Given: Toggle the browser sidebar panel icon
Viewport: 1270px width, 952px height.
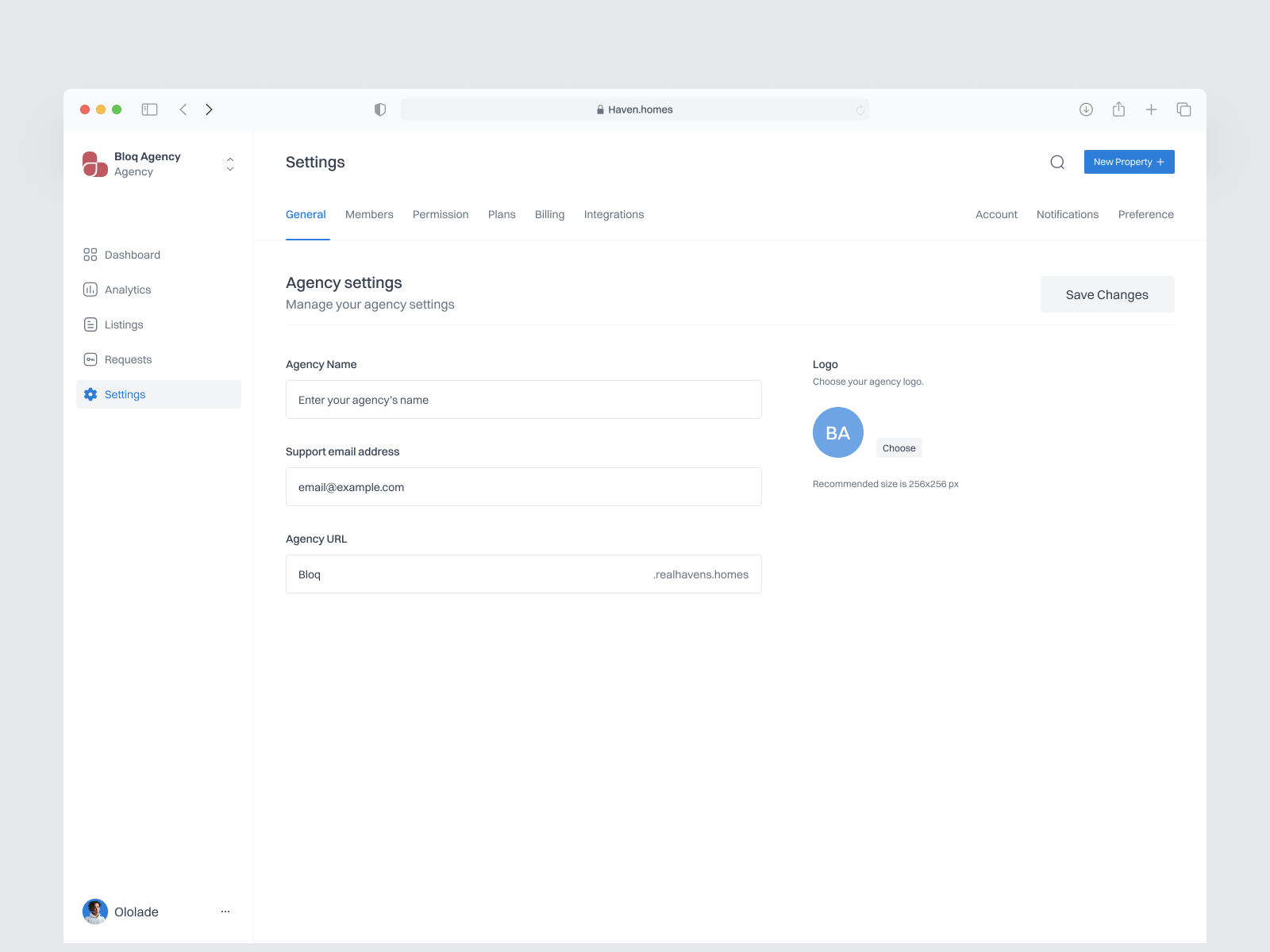Looking at the screenshot, I should click(149, 109).
